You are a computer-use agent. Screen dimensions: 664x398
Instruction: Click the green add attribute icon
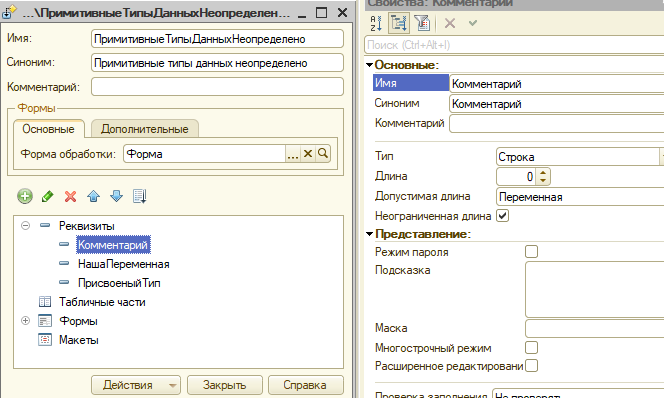[25, 196]
